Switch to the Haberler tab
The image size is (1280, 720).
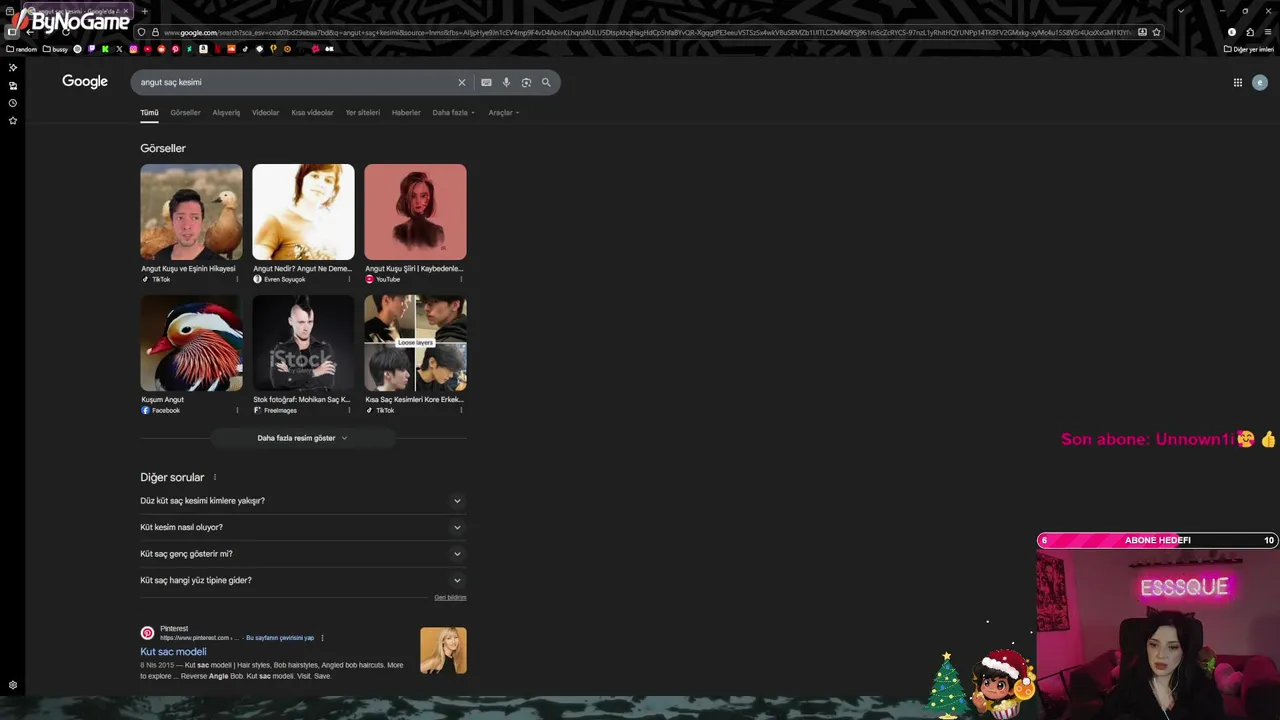coord(406,113)
